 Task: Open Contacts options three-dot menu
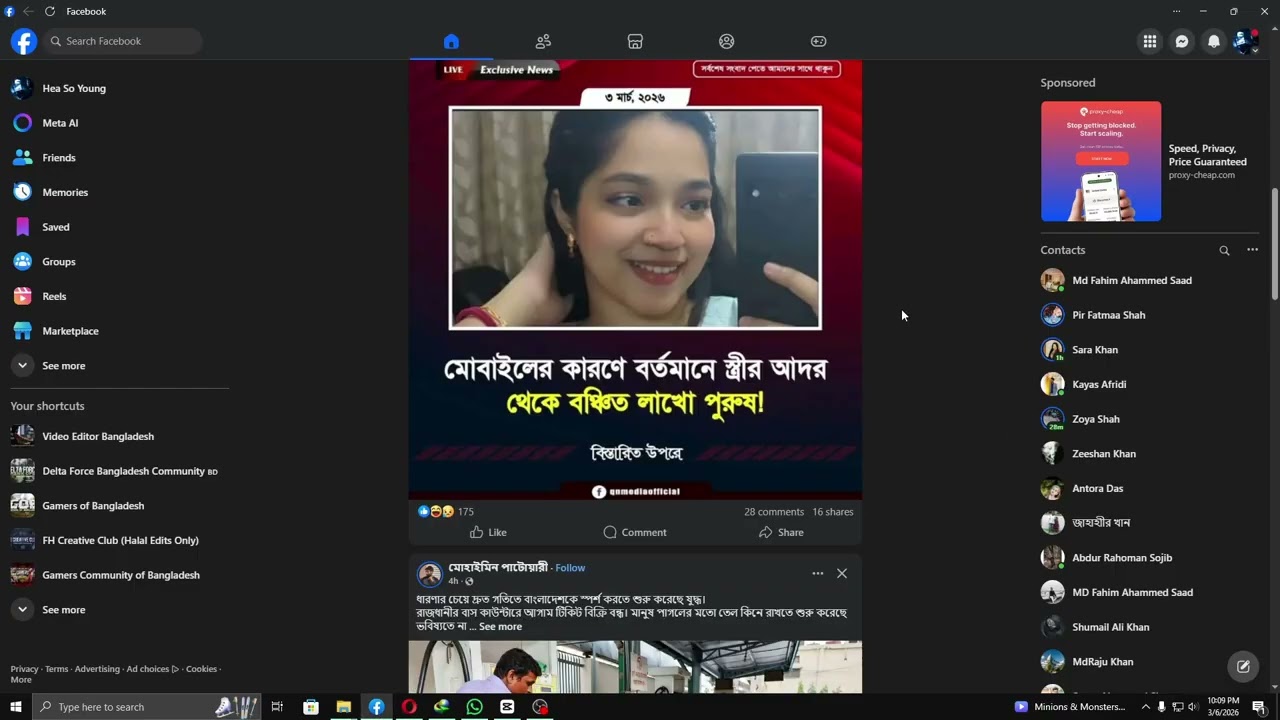pos(1252,250)
